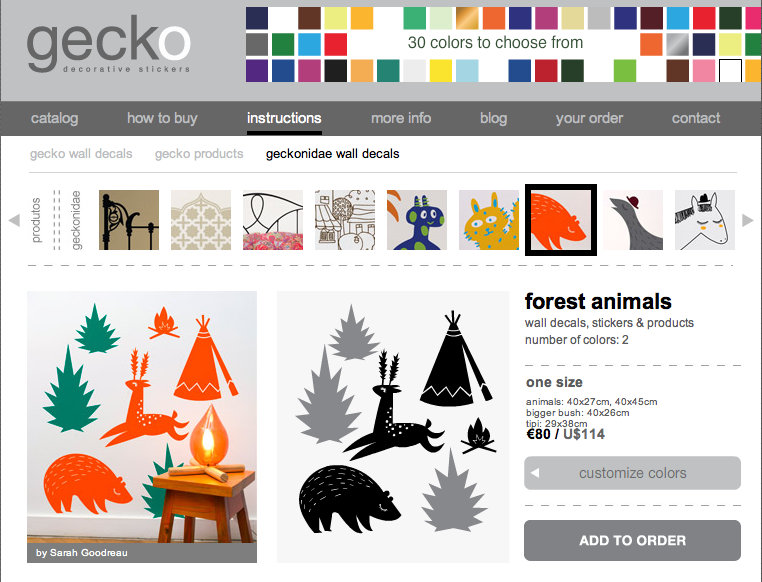Select the beige Moroccan pattern thumbnail
The width and height of the screenshot is (762, 582).
(201, 220)
